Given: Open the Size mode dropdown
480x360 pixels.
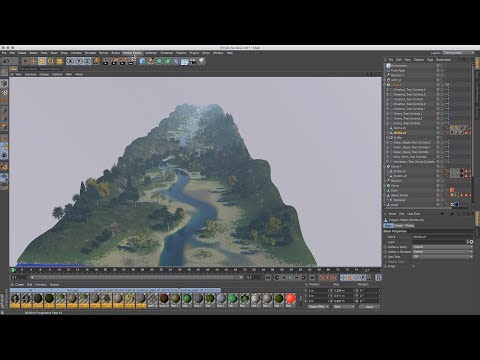Looking at the screenshot, I should pos(344,306).
